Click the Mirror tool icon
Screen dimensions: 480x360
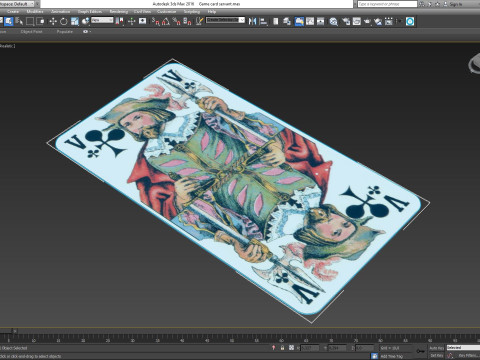pyautogui.click(x=252, y=22)
